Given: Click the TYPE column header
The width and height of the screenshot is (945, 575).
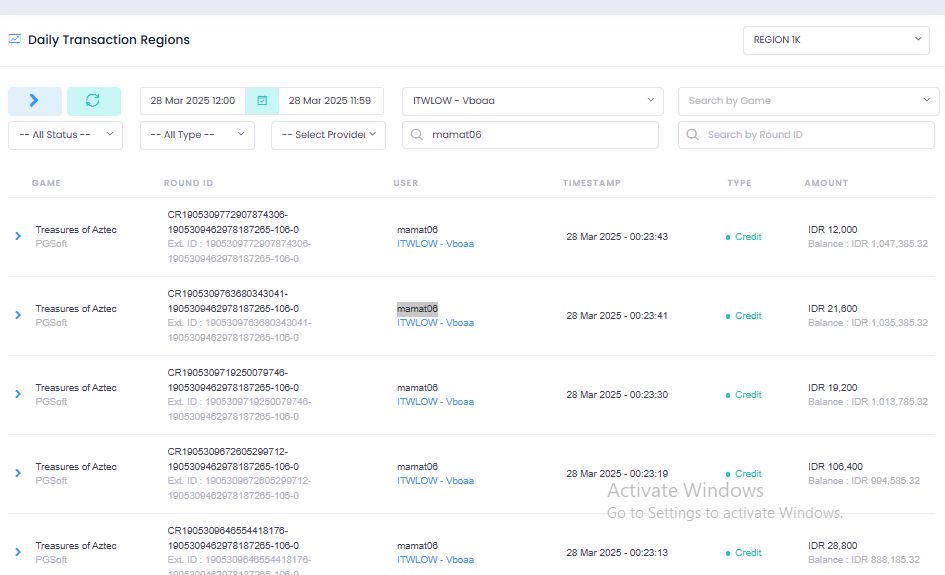Looking at the screenshot, I should point(739,183).
